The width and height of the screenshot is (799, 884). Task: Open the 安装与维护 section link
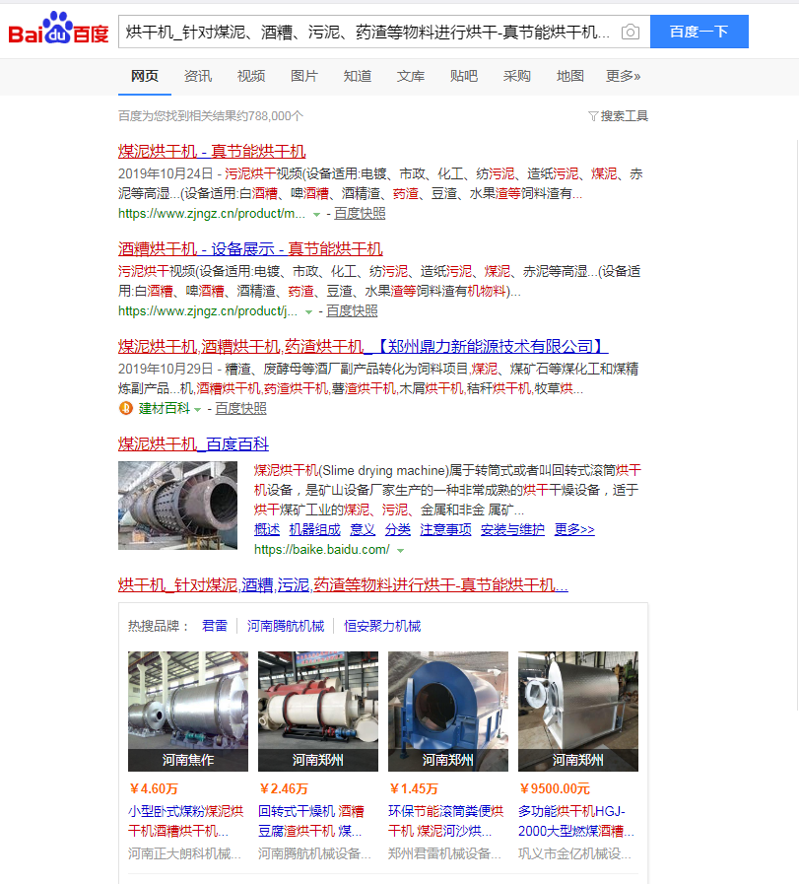point(513,529)
